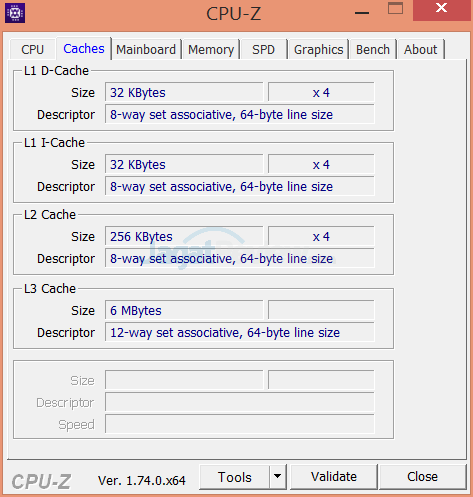Click the Validate button
The image size is (473, 497).
pyautogui.click(x=334, y=477)
